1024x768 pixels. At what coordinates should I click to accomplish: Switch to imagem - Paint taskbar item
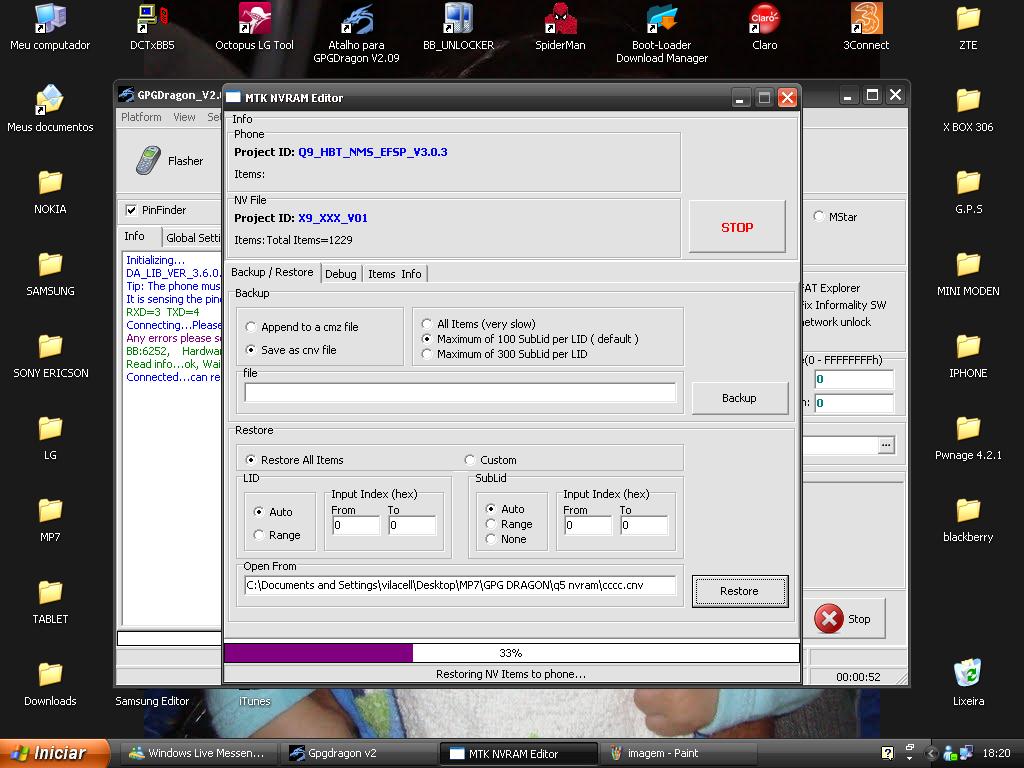click(x=679, y=753)
